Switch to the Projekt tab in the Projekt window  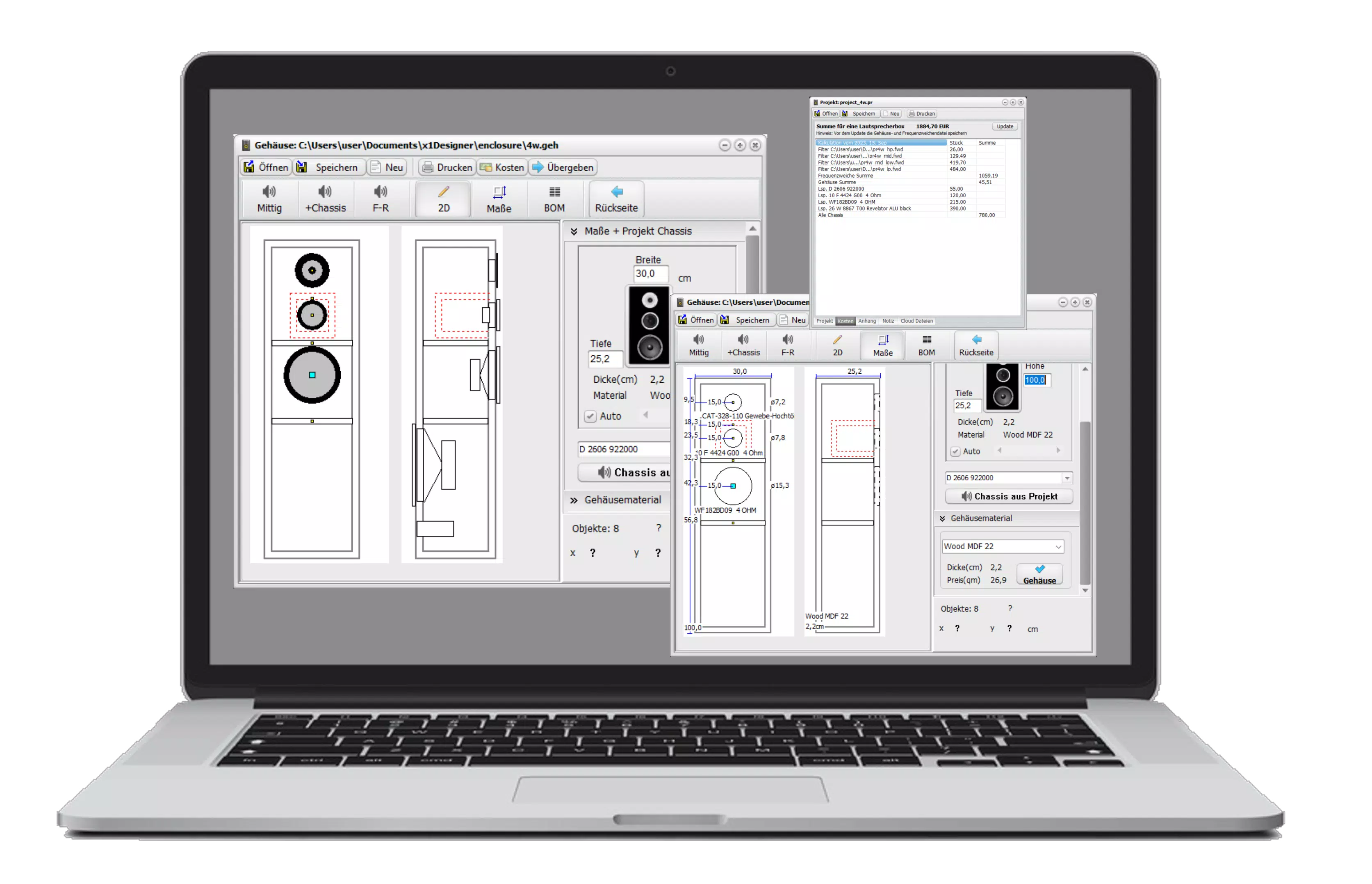[x=824, y=321]
